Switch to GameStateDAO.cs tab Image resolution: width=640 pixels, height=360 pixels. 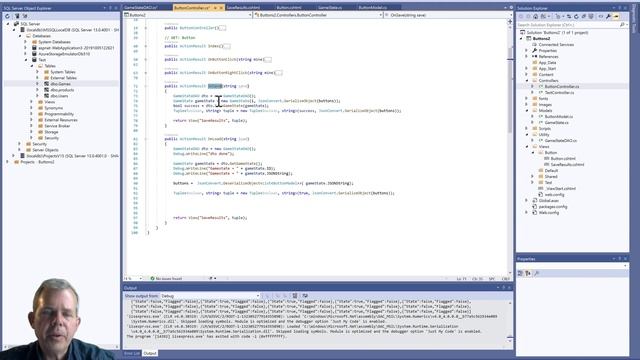click(141, 7)
